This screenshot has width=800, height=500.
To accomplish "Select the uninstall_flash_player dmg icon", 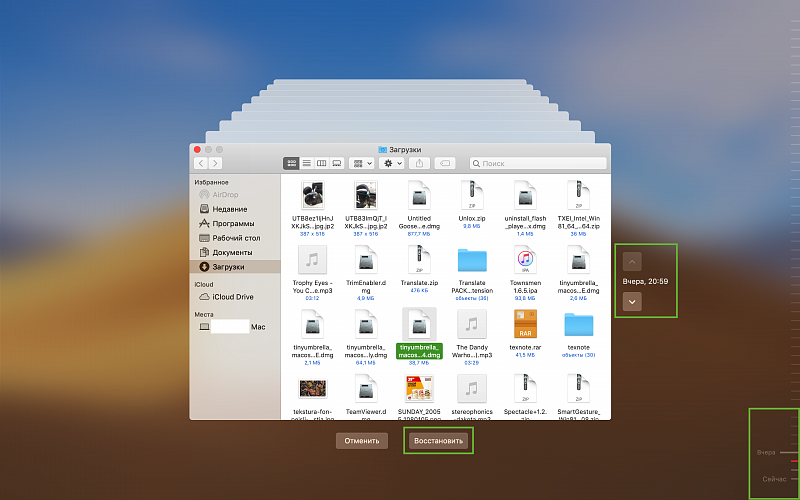I will point(525,195).
